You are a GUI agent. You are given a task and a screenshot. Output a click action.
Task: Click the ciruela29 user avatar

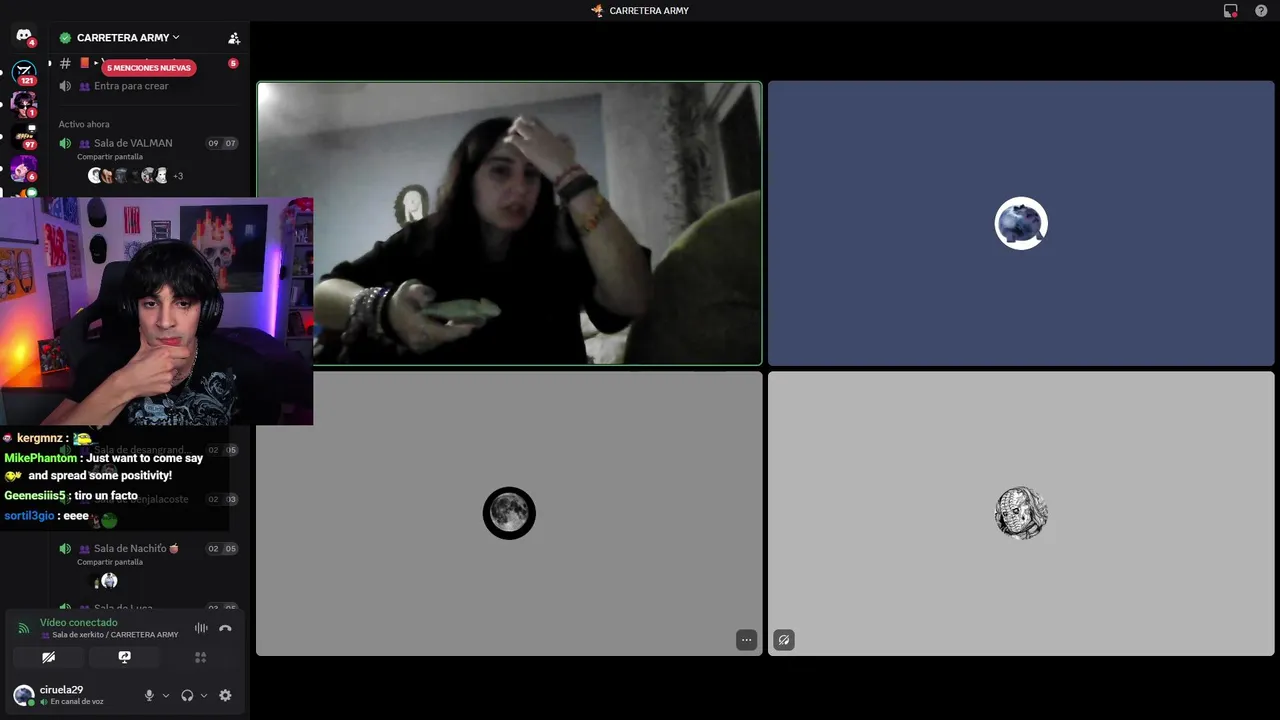24,695
